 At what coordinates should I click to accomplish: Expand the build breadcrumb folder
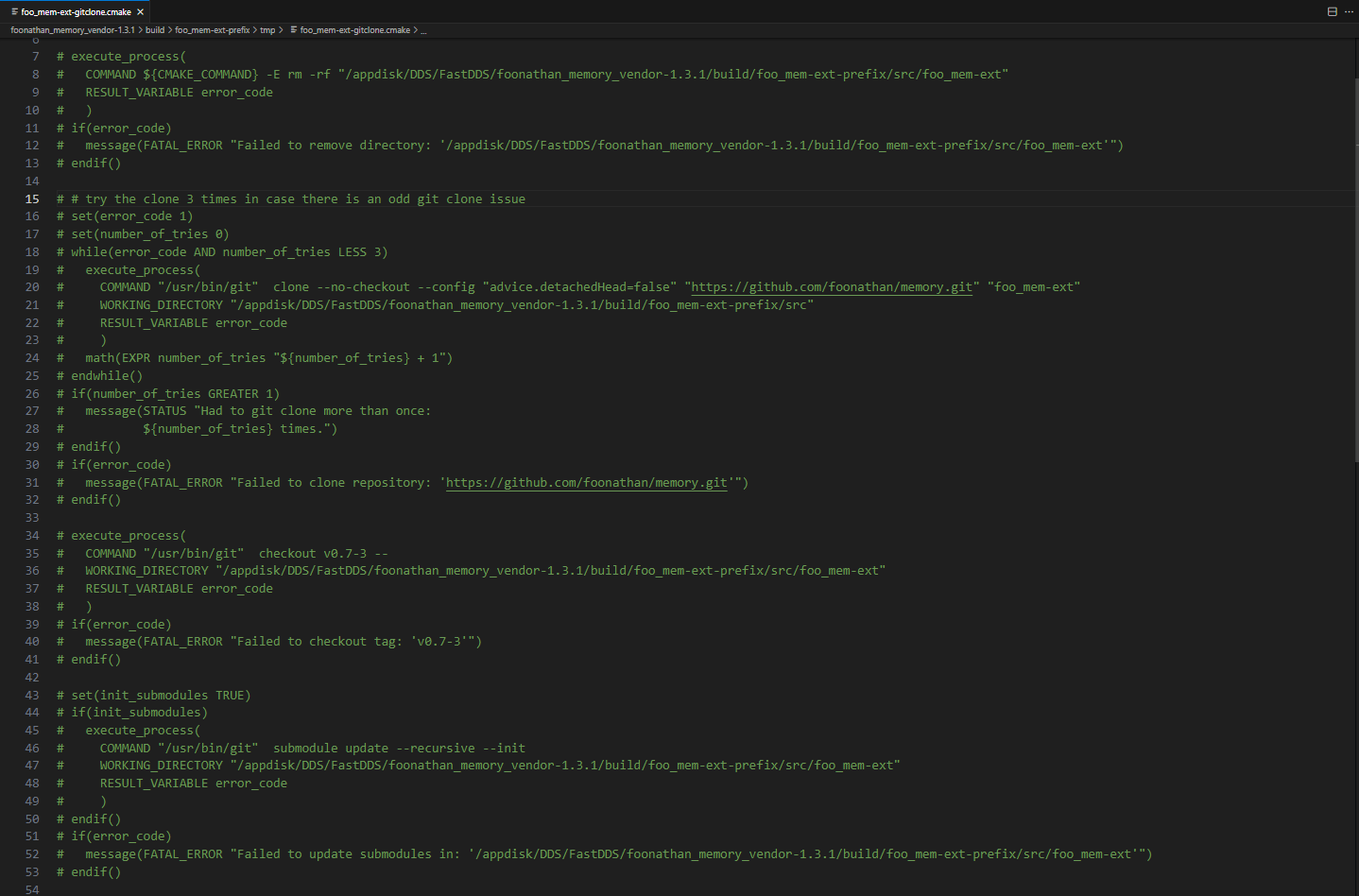pos(155,30)
